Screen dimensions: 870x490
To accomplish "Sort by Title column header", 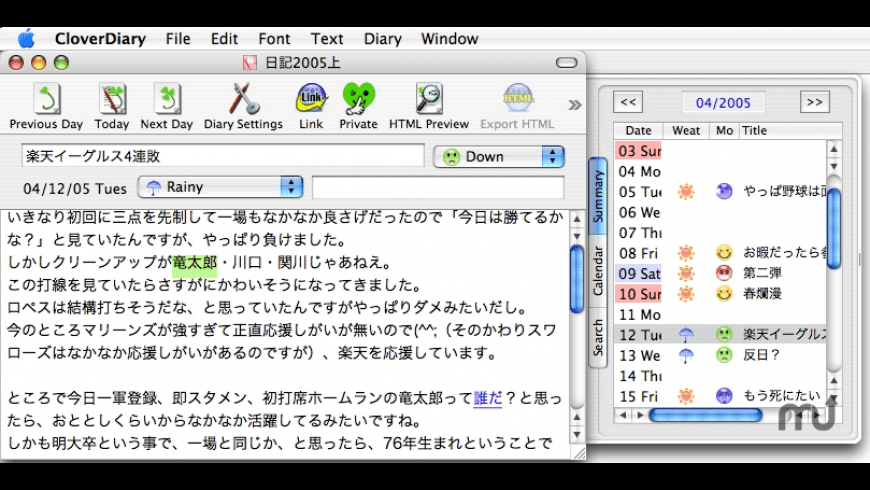I will coord(791,130).
